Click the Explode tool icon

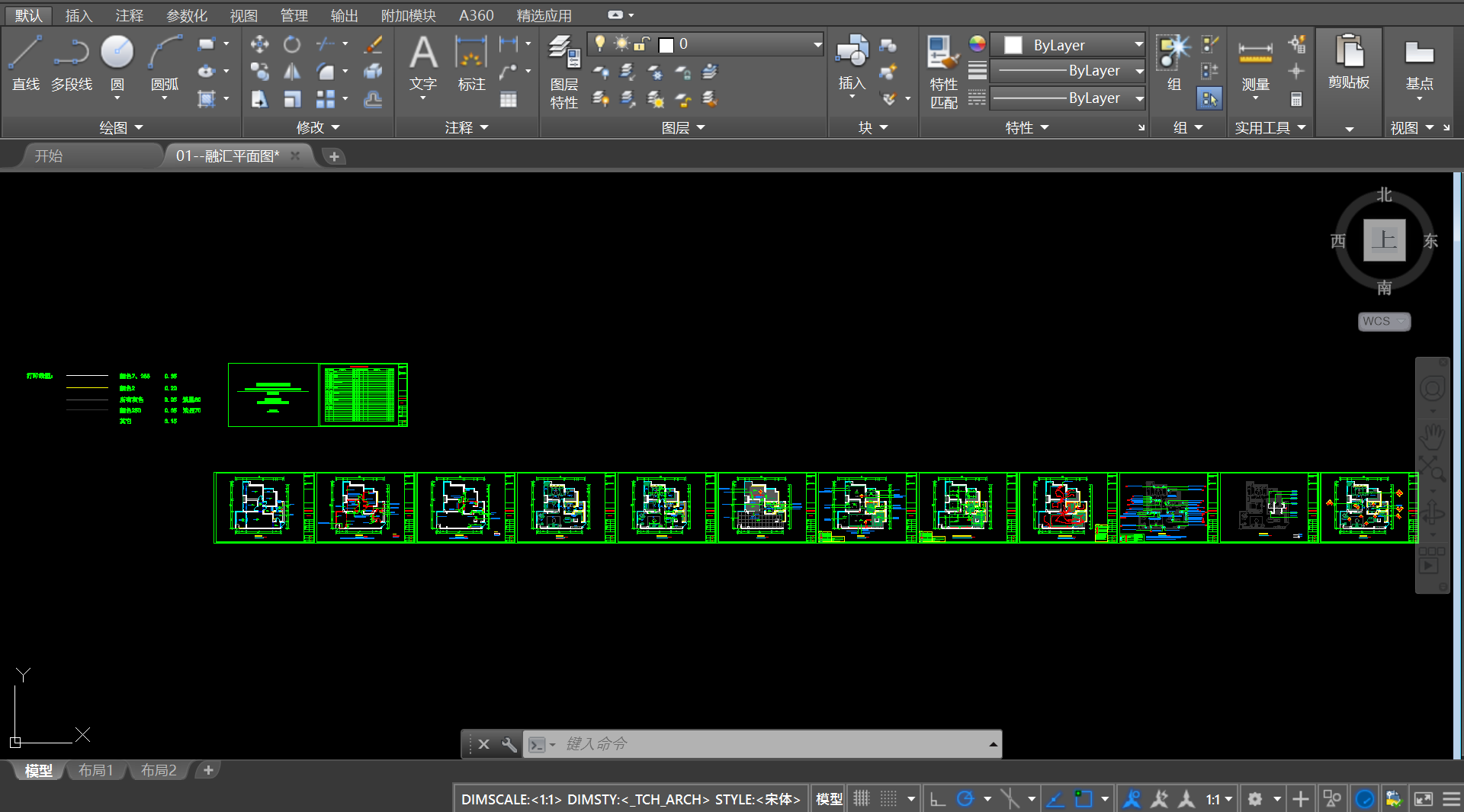(373, 72)
